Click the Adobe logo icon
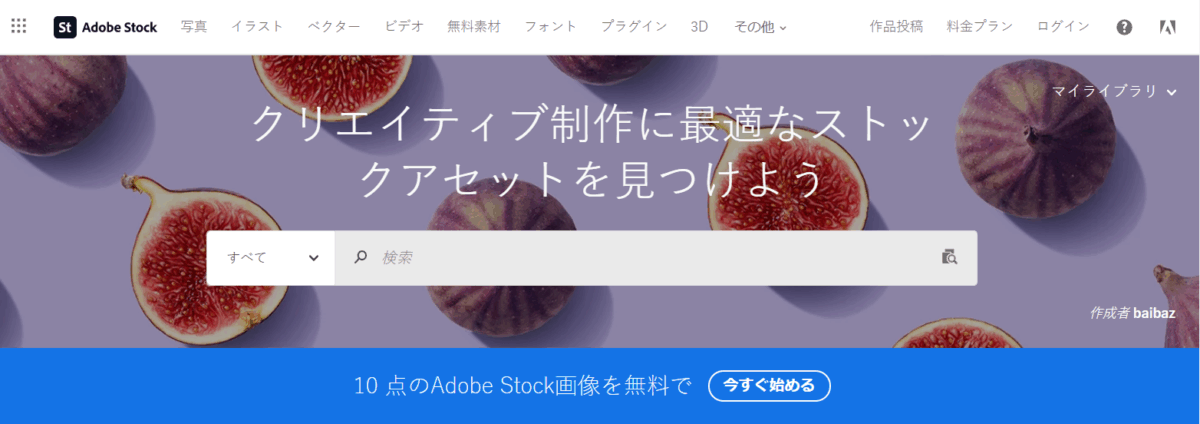This screenshot has height=424, width=1200. (x=1167, y=27)
